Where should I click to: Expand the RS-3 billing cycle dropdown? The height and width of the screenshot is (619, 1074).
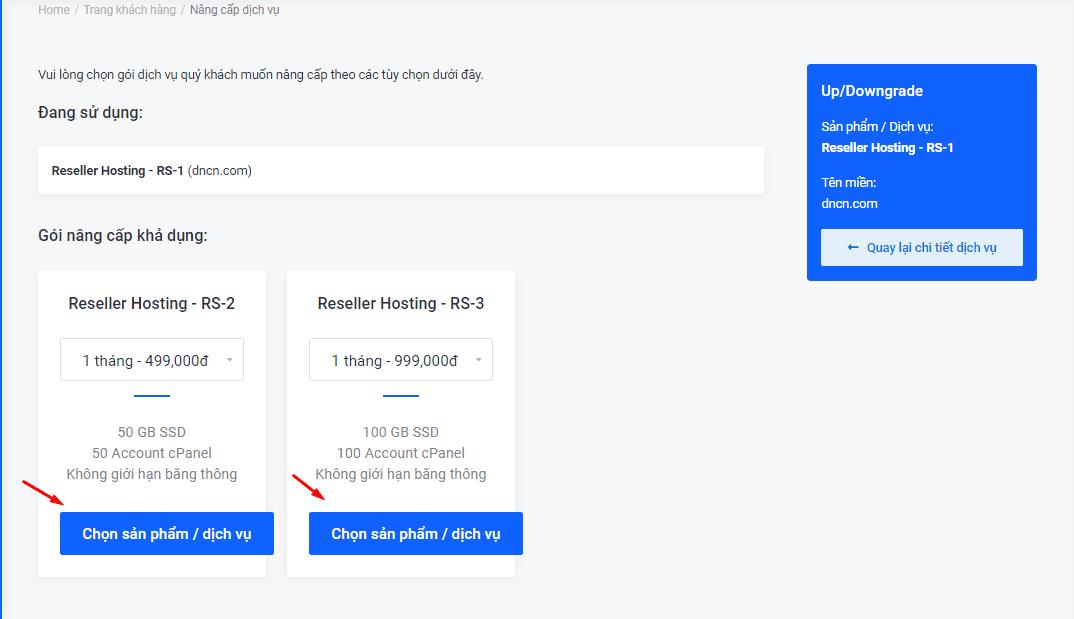click(400, 360)
